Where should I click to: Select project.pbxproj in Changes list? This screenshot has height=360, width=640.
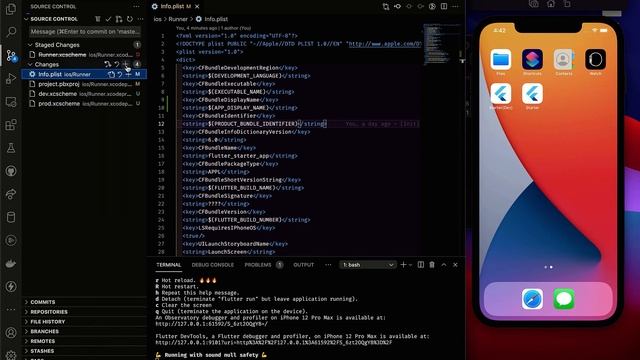click(x=84, y=84)
